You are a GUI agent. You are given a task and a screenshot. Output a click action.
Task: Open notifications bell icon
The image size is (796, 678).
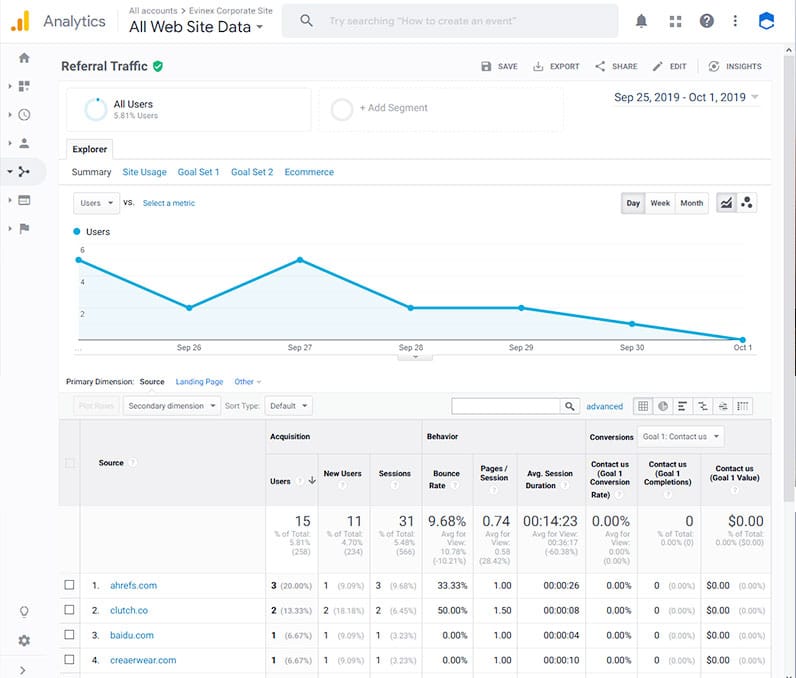tap(642, 21)
